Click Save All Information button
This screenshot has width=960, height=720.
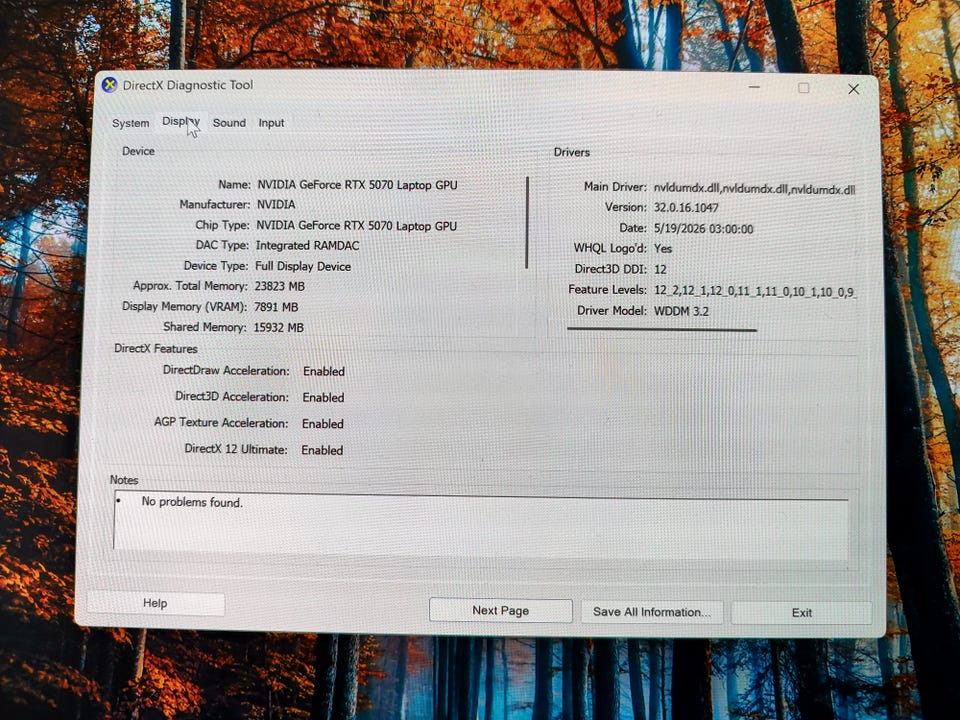pos(652,612)
